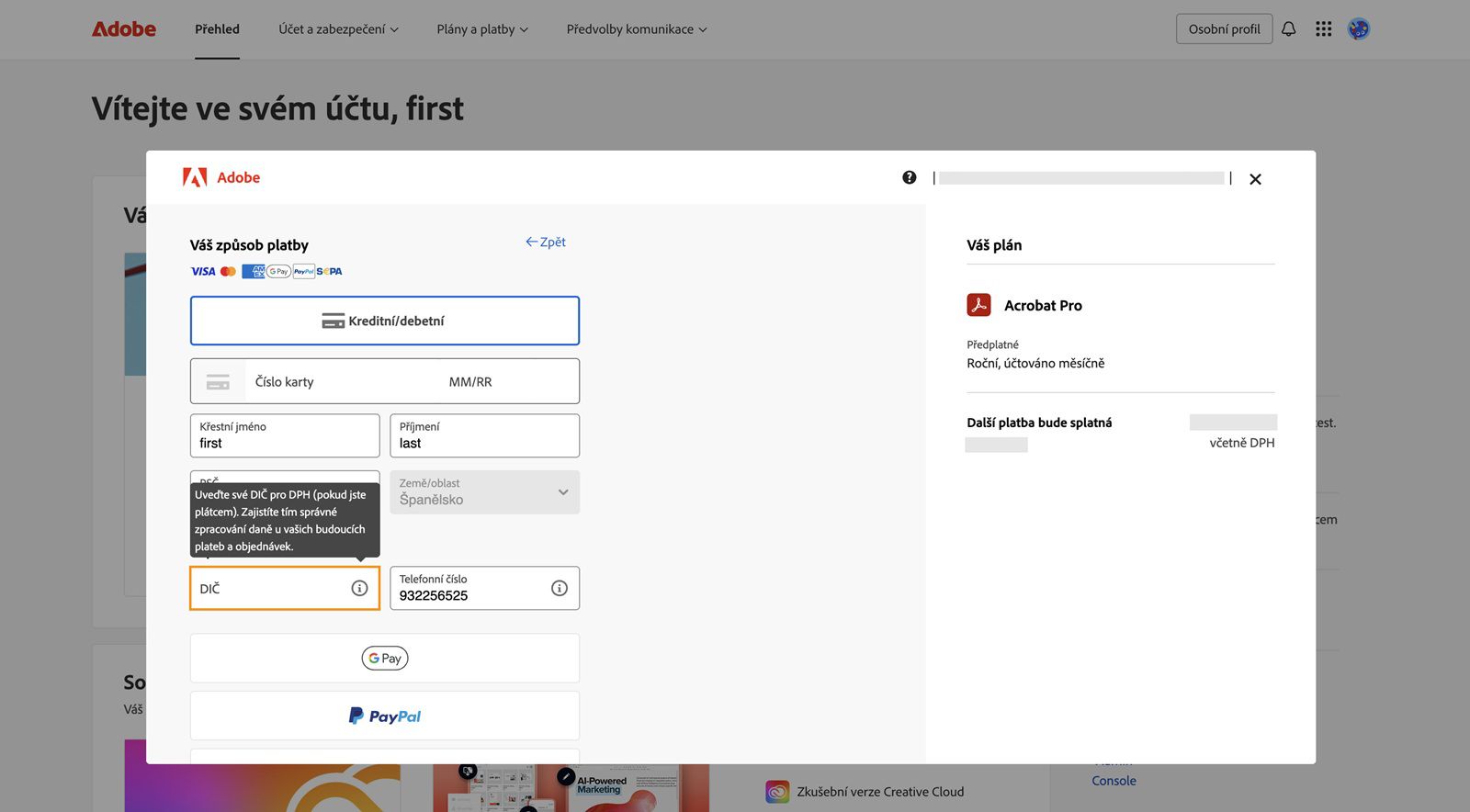
Task: Switch to the Přehled tab
Action: [217, 29]
